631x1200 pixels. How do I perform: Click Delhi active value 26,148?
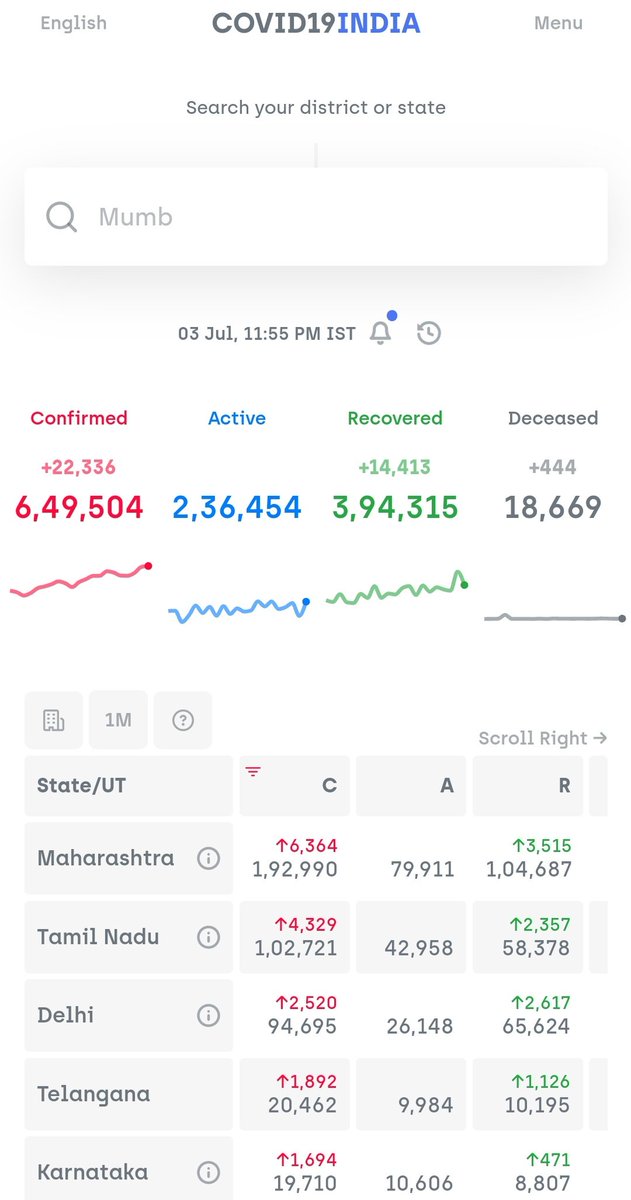click(420, 1026)
